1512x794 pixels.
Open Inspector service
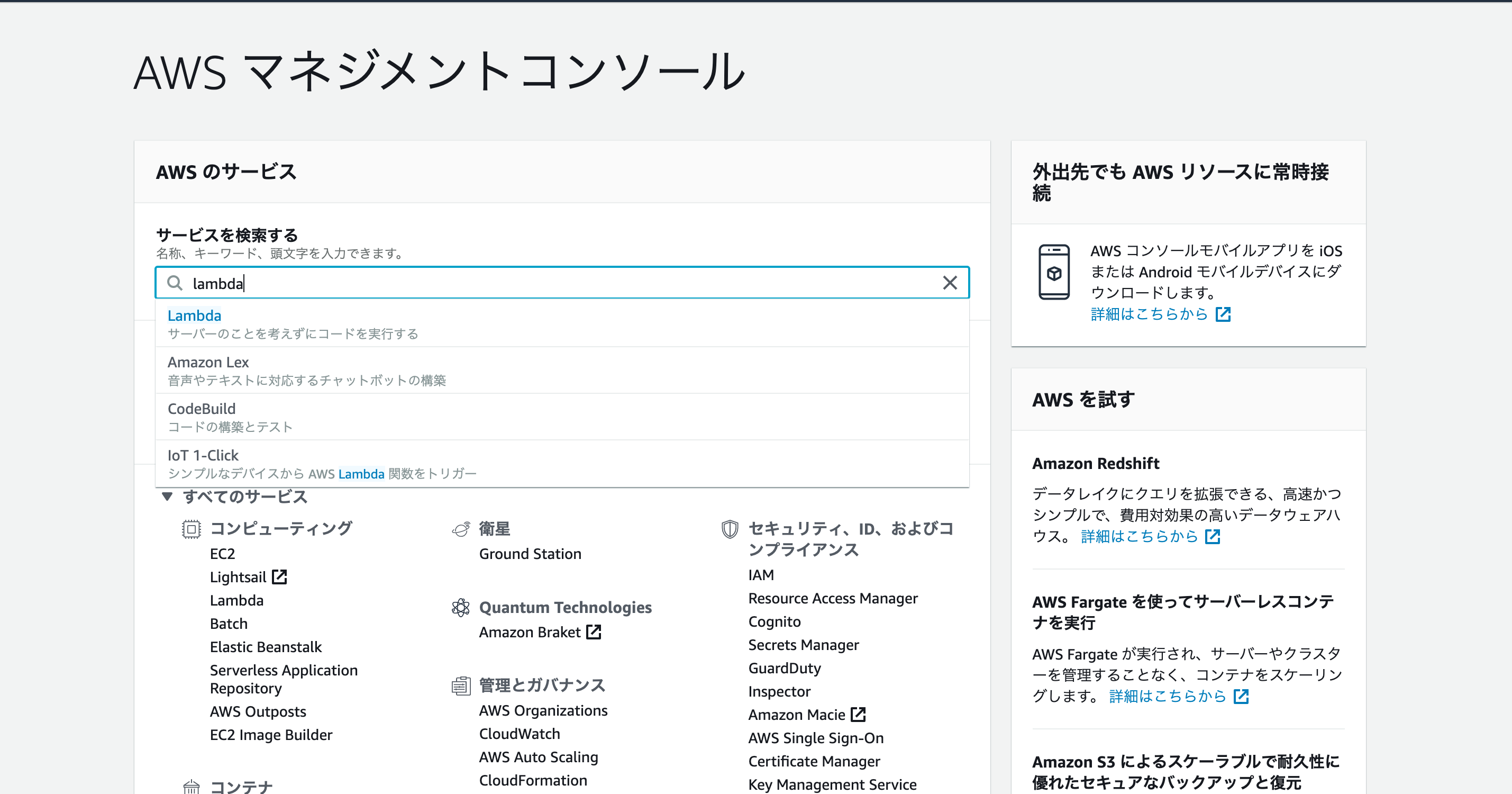[x=779, y=692]
